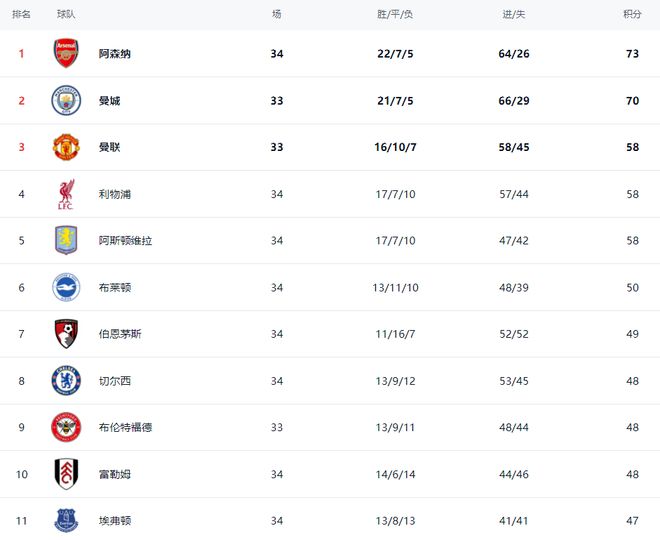Click the 场 column header
Viewport: 660px width, 540px height.
click(277, 14)
